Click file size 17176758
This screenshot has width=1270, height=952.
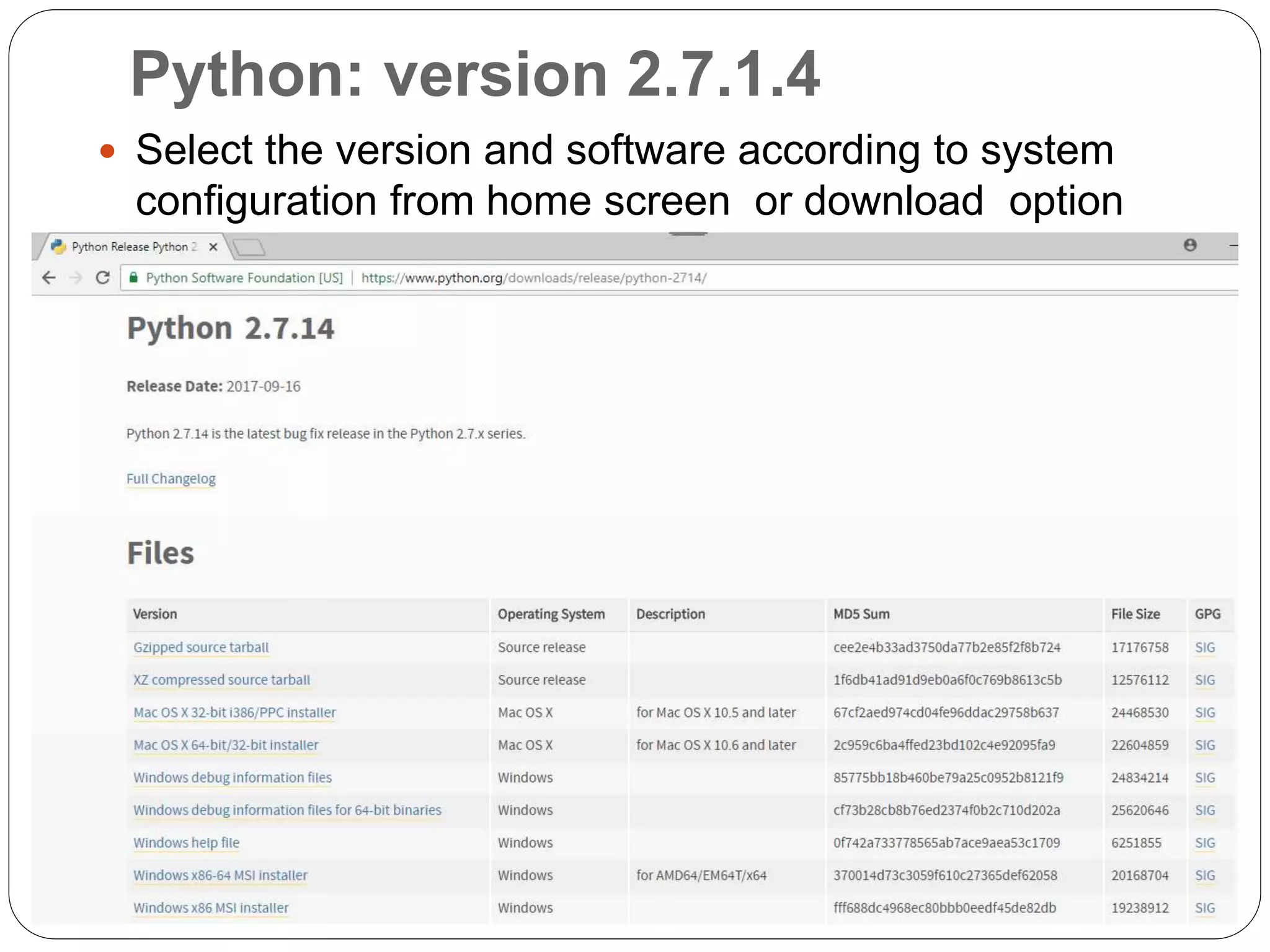tap(1140, 647)
